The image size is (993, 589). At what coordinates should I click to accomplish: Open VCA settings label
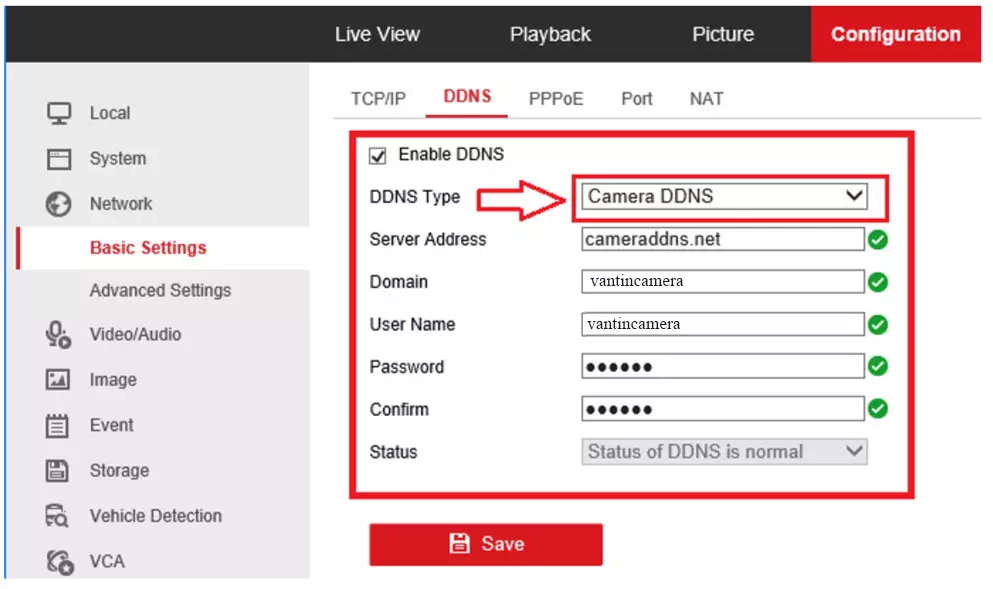[107, 562]
